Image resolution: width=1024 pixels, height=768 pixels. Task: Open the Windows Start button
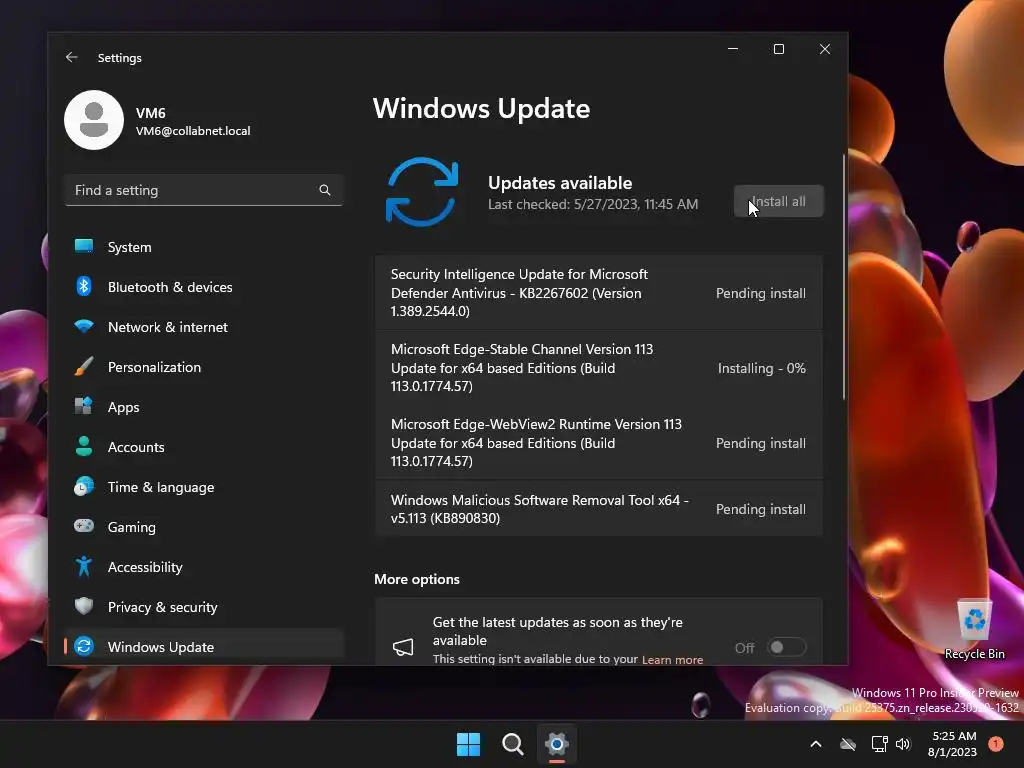pos(468,744)
